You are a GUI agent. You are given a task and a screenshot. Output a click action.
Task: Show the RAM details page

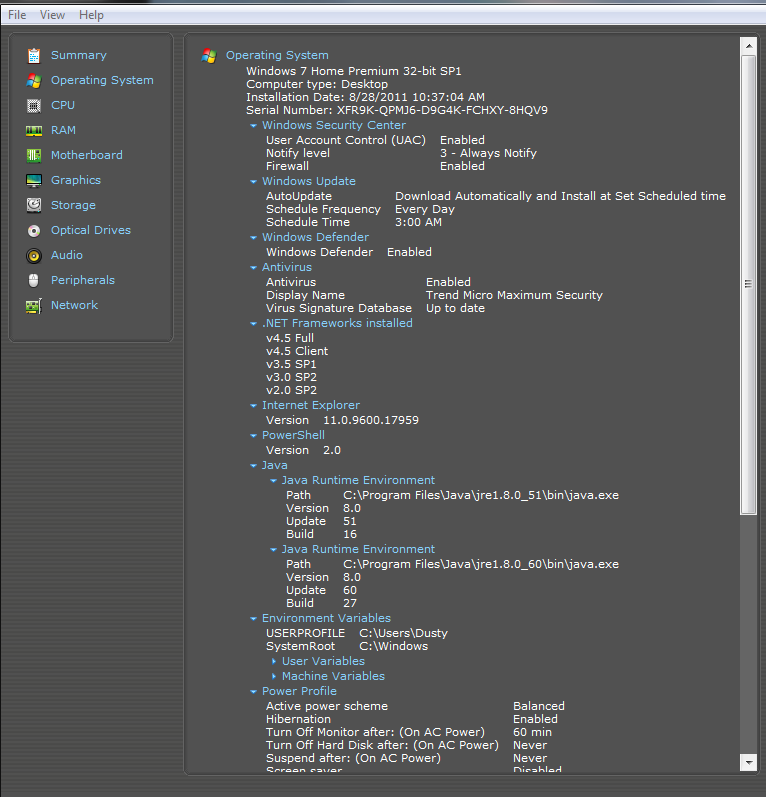[64, 130]
